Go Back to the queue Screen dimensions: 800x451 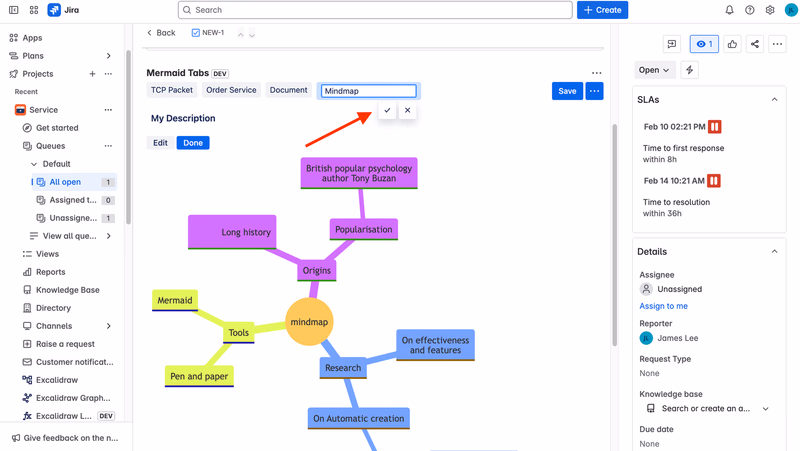tap(161, 33)
